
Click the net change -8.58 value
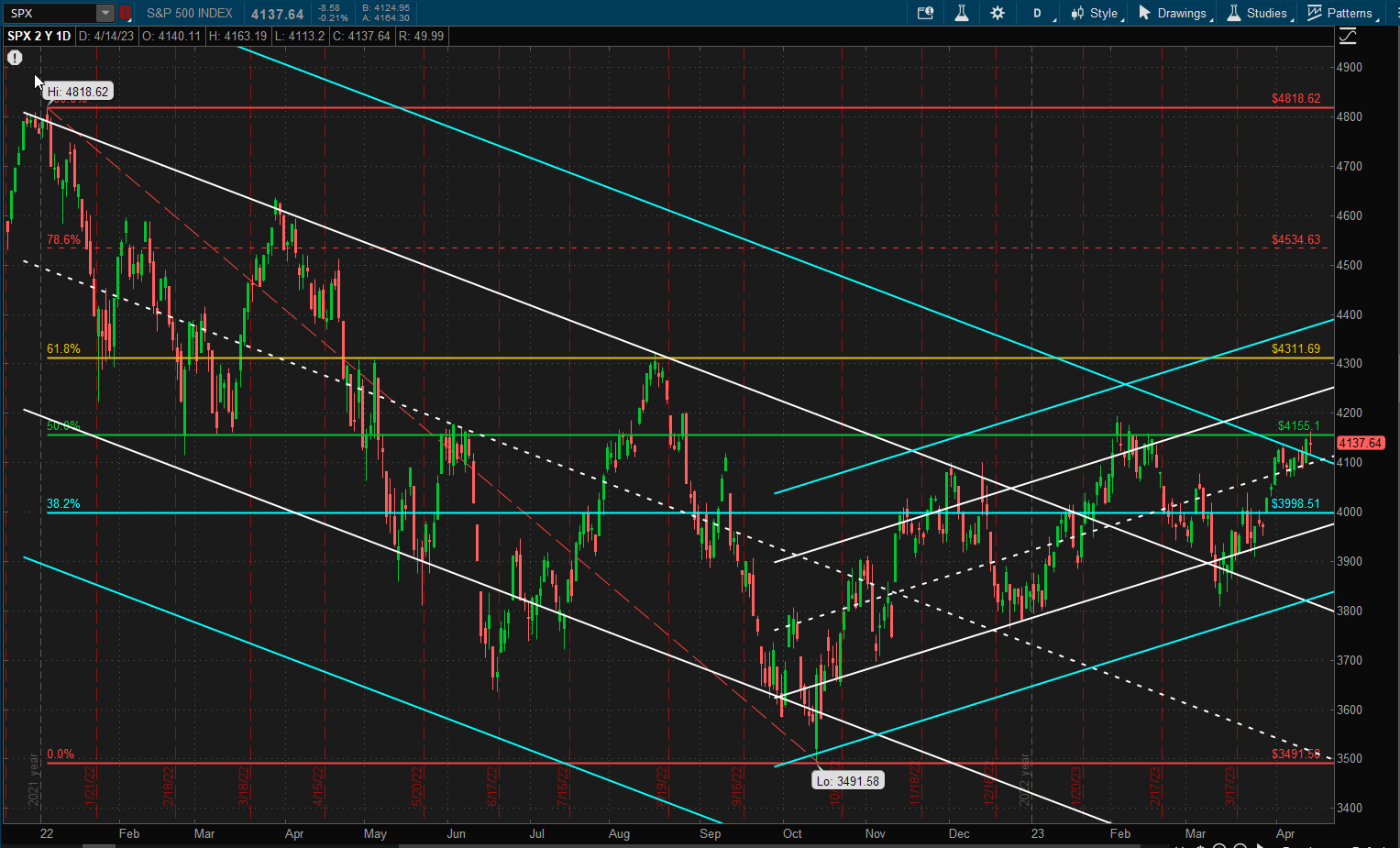pos(329,8)
